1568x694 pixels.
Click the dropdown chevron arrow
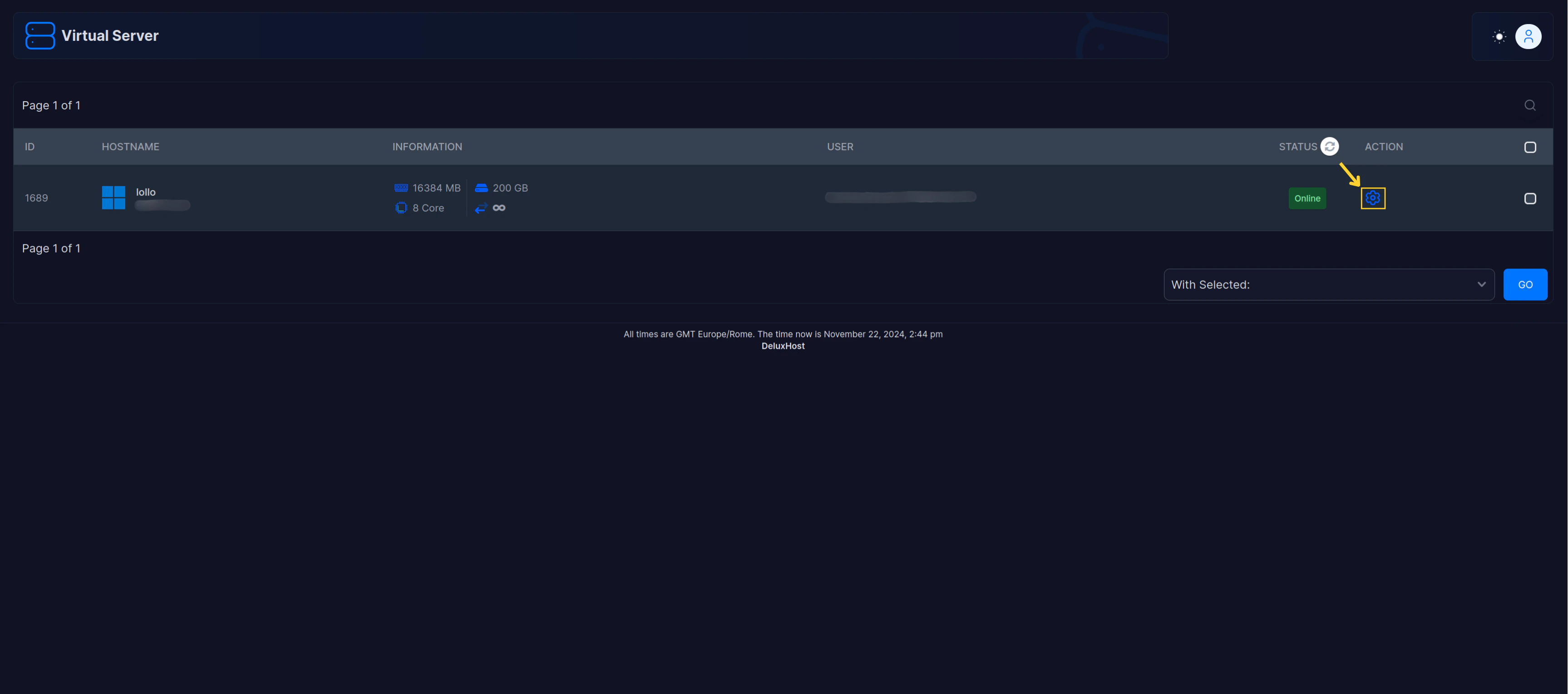tap(1481, 285)
